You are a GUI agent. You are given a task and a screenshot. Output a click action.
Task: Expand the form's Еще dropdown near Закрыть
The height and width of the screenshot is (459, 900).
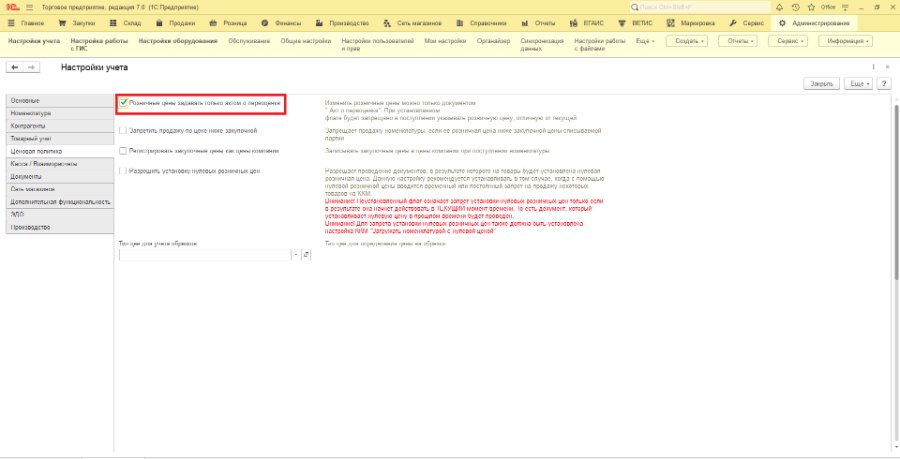point(859,84)
